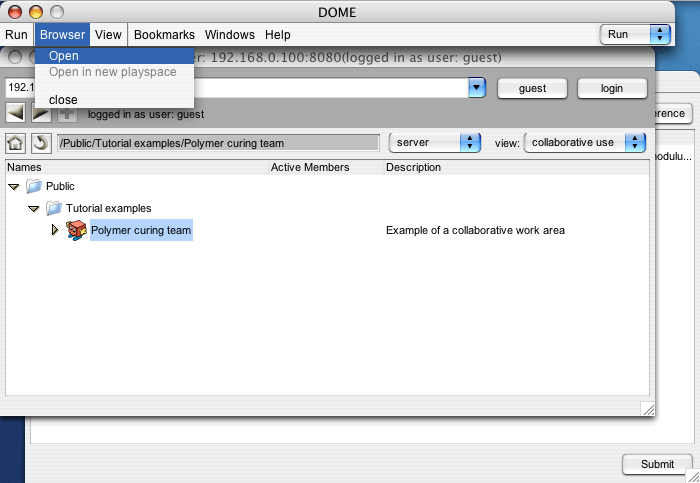Click the login button
Image resolution: width=700 pixels, height=483 pixels.
click(x=612, y=88)
